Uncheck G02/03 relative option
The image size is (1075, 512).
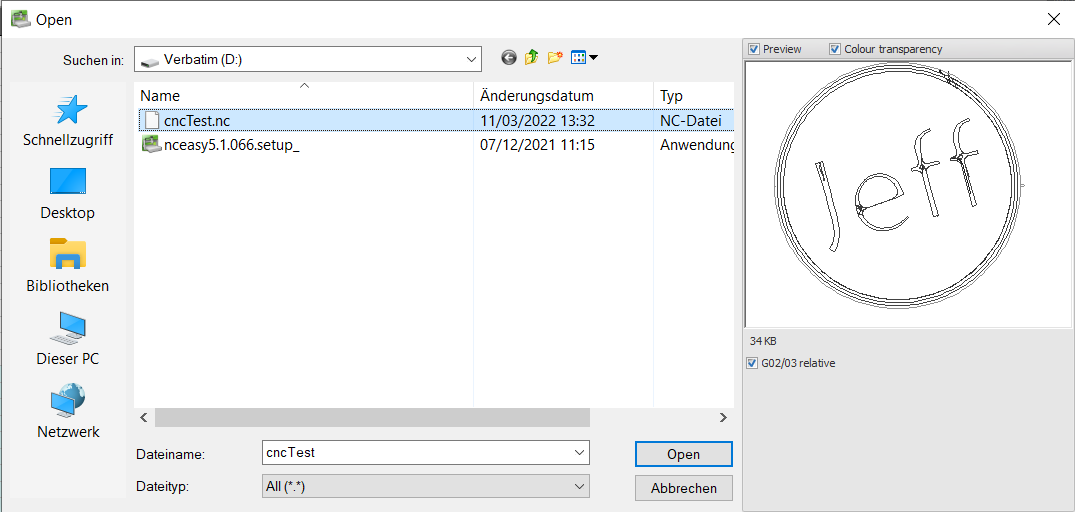click(x=752, y=363)
